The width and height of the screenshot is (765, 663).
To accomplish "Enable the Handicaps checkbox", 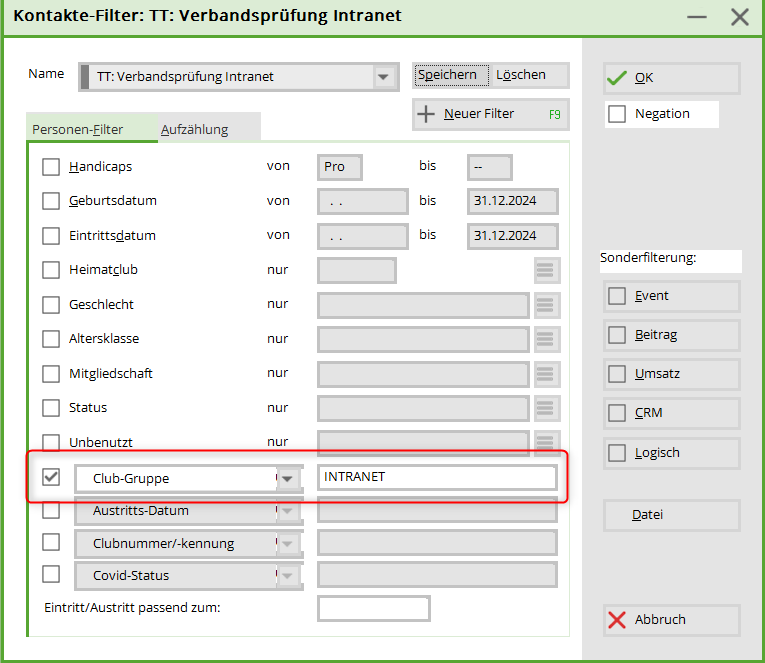I will (x=51, y=167).
